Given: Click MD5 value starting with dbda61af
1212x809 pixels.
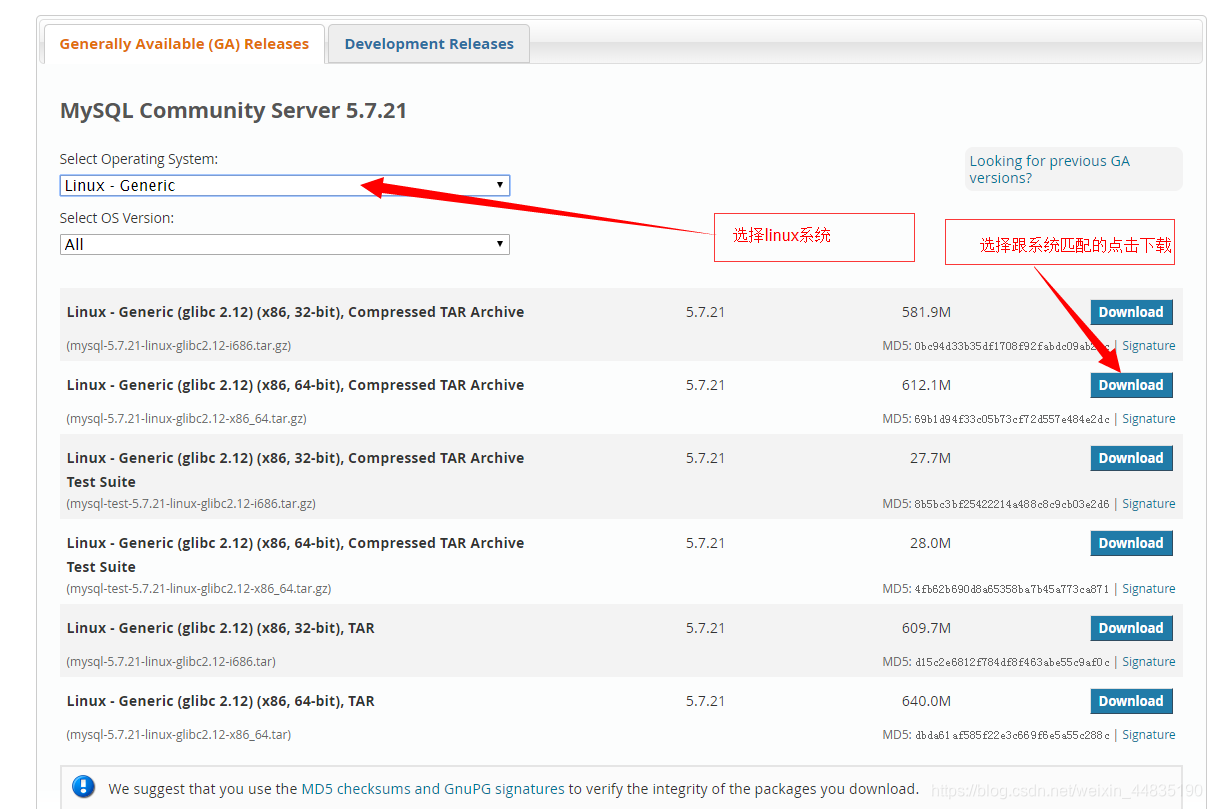Looking at the screenshot, I should coord(1012,736).
